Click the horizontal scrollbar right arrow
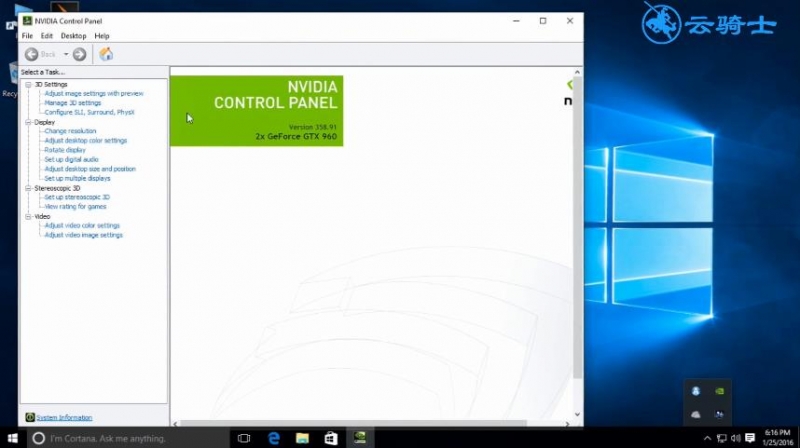The image size is (800, 448). tap(567, 424)
